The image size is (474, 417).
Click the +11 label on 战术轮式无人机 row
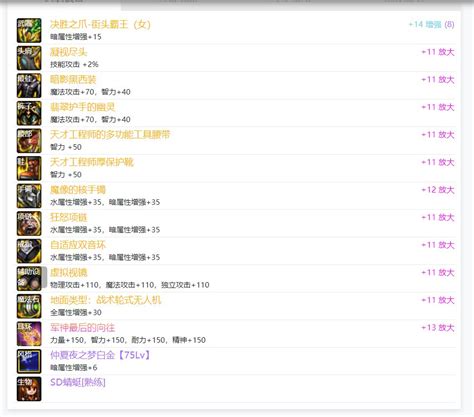pos(438,300)
